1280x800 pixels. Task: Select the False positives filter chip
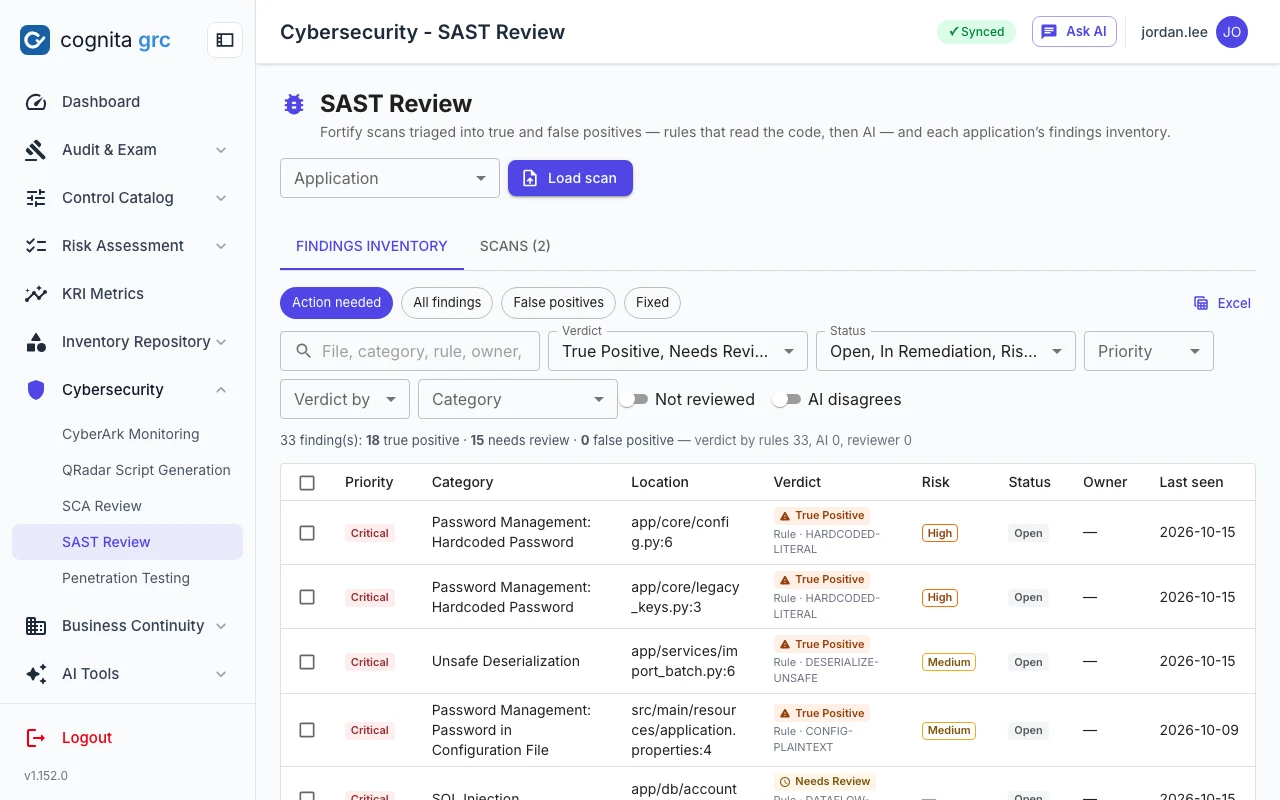558,303
